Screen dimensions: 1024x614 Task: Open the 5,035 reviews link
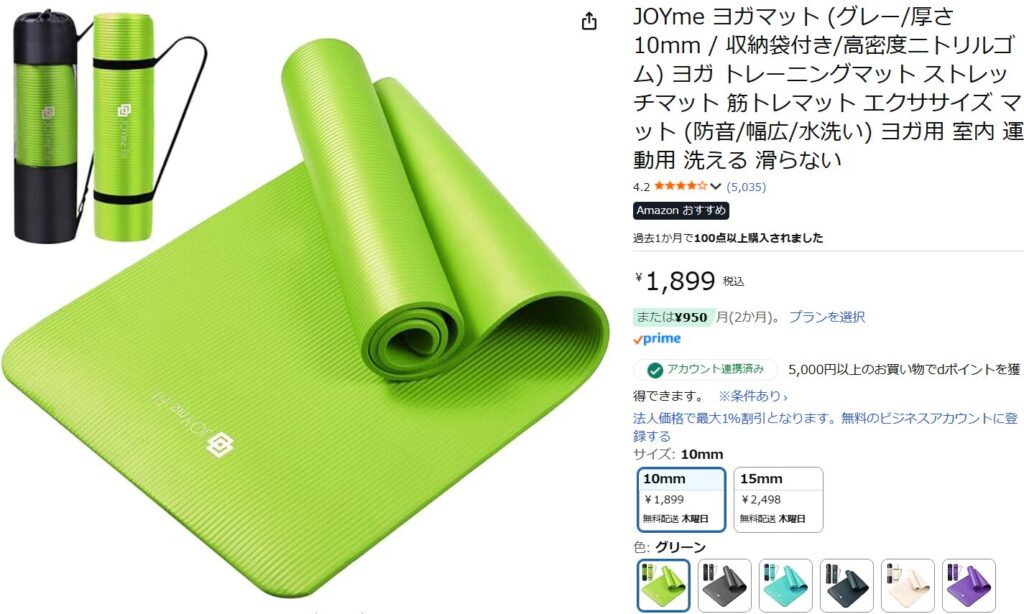(746, 187)
